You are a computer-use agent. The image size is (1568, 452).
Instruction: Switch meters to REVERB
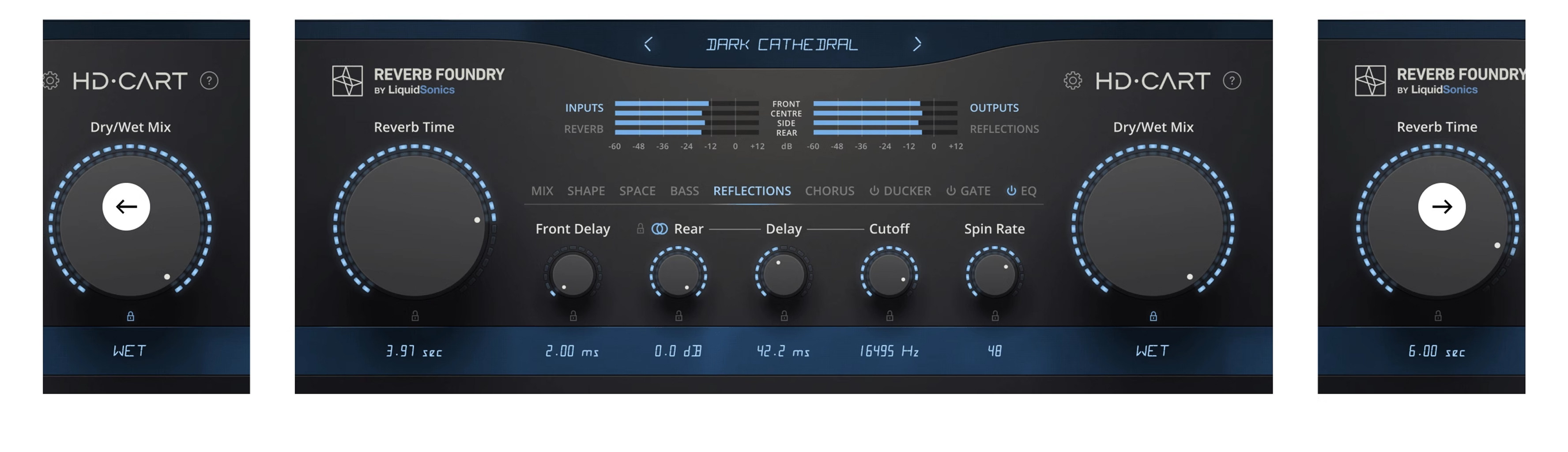(583, 129)
